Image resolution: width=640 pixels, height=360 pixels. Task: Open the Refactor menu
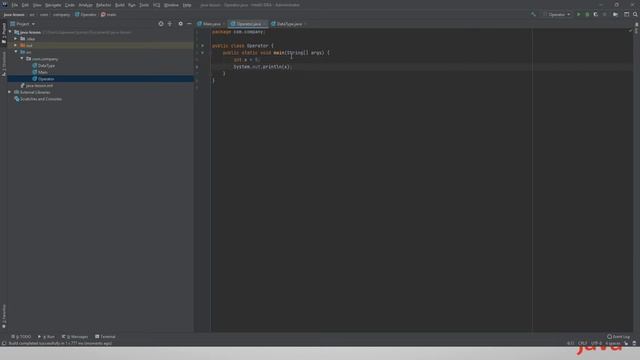[x=104, y=5]
